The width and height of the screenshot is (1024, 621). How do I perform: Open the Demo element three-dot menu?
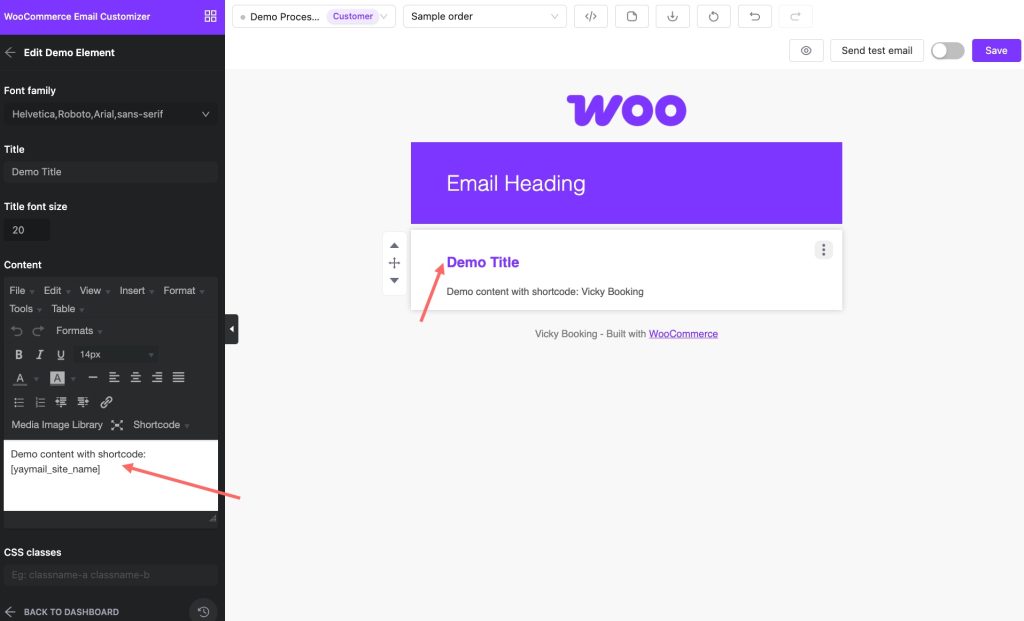click(x=824, y=250)
